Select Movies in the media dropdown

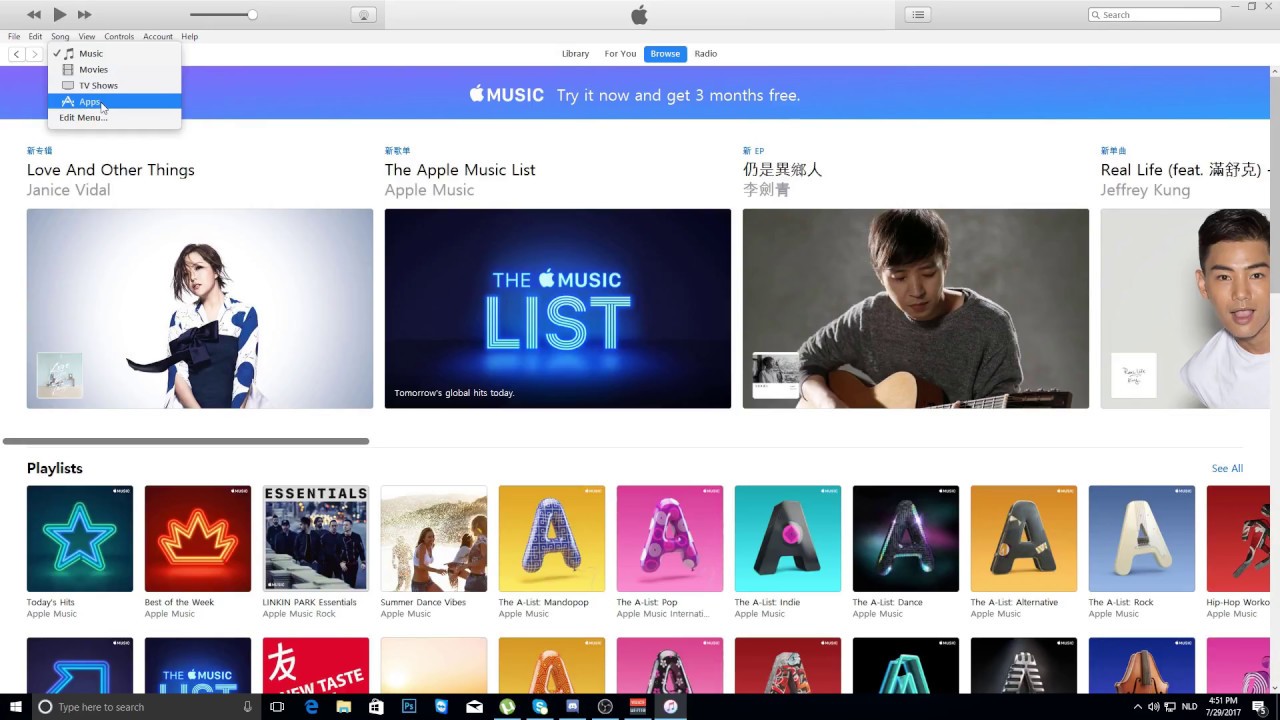point(114,70)
